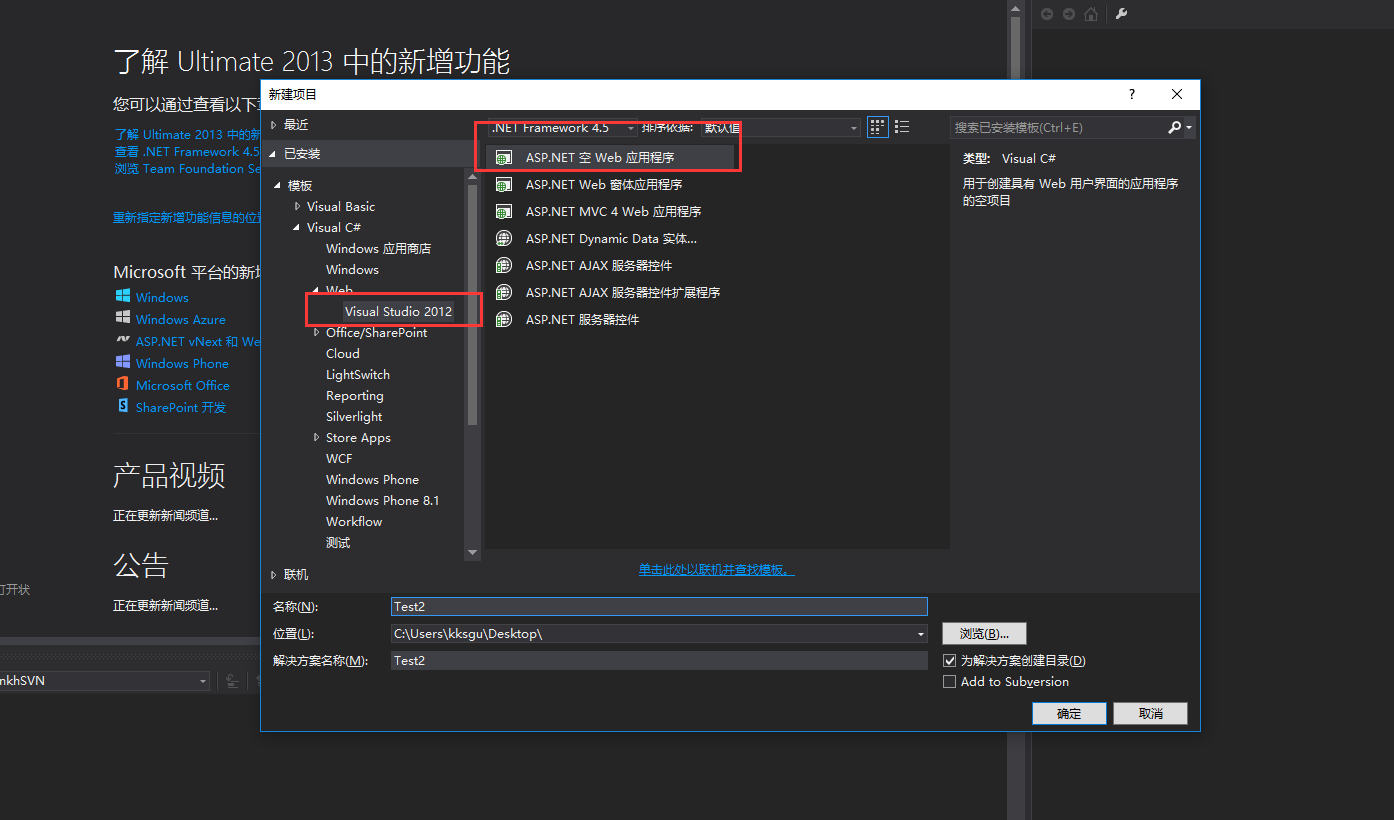Click the ASP.NET 空 Web 应用程序 template icon
This screenshot has width=1394, height=820.
[505, 158]
